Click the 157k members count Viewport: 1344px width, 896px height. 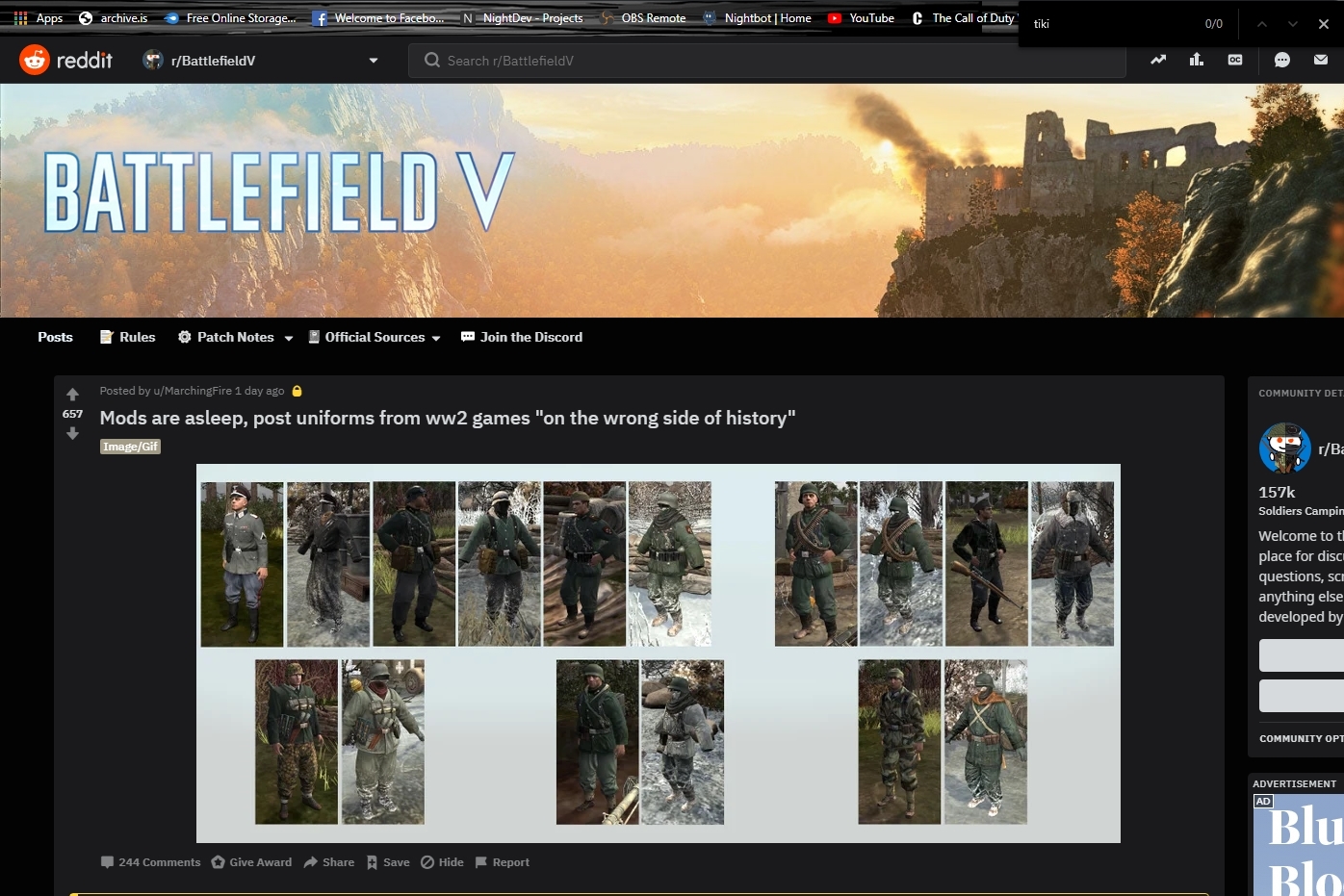(x=1277, y=492)
